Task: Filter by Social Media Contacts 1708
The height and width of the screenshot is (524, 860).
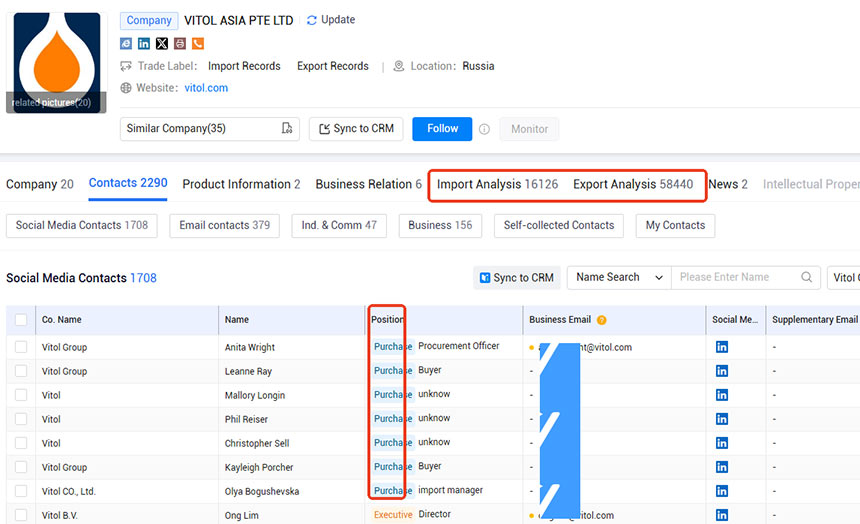Action: pyautogui.click(x=82, y=226)
